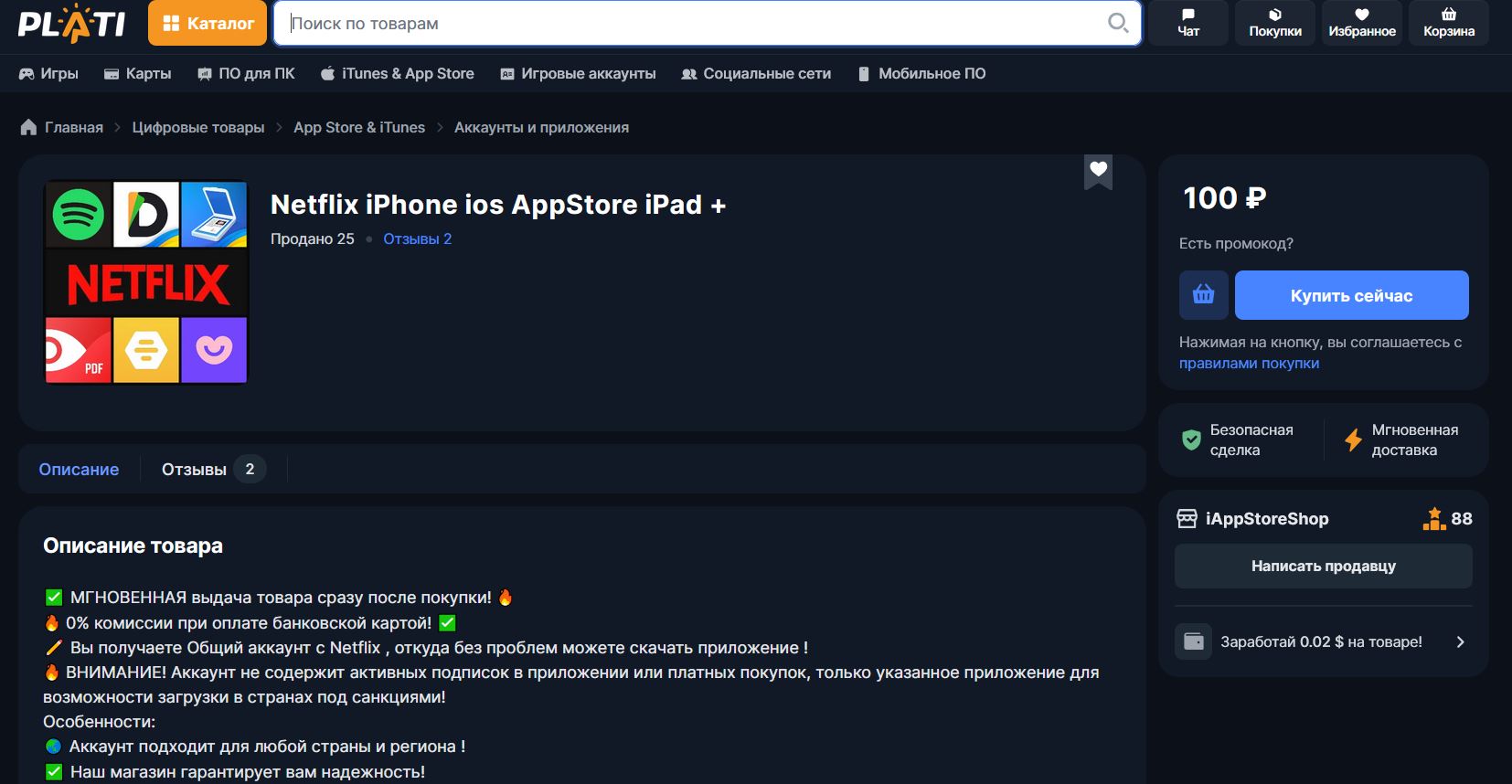
Task: Click the Мгновенная доставка lightning icon
Action: coord(1353,440)
